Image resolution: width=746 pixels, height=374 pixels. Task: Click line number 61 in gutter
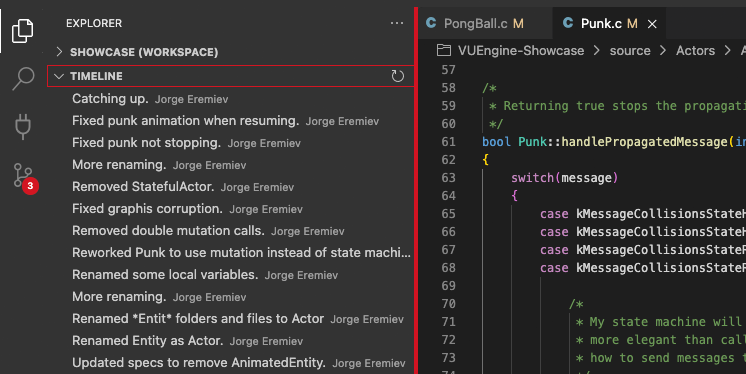(x=449, y=142)
